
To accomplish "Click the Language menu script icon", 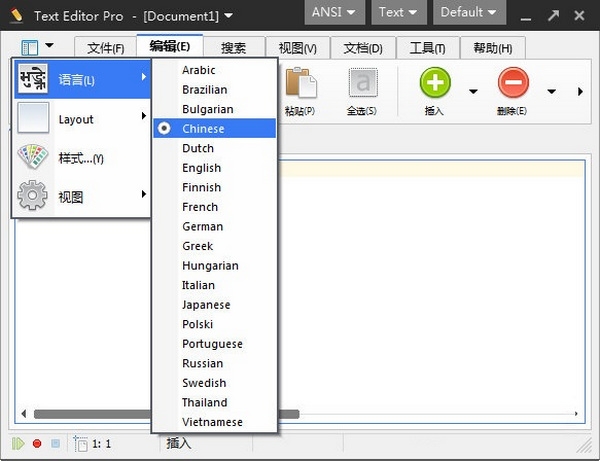I will point(33,79).
